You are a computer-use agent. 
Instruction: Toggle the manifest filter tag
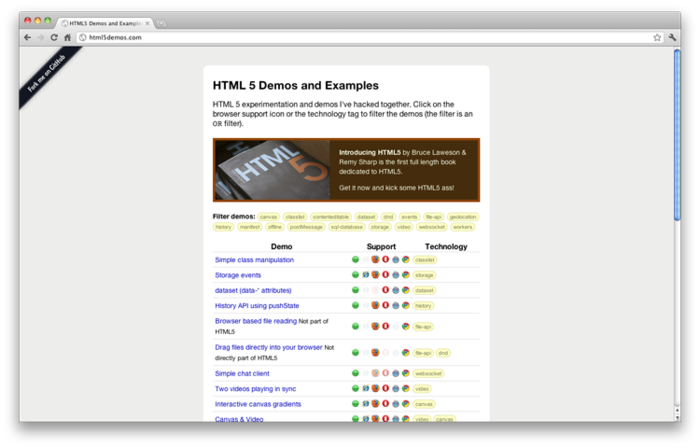[x=250, y=227]
